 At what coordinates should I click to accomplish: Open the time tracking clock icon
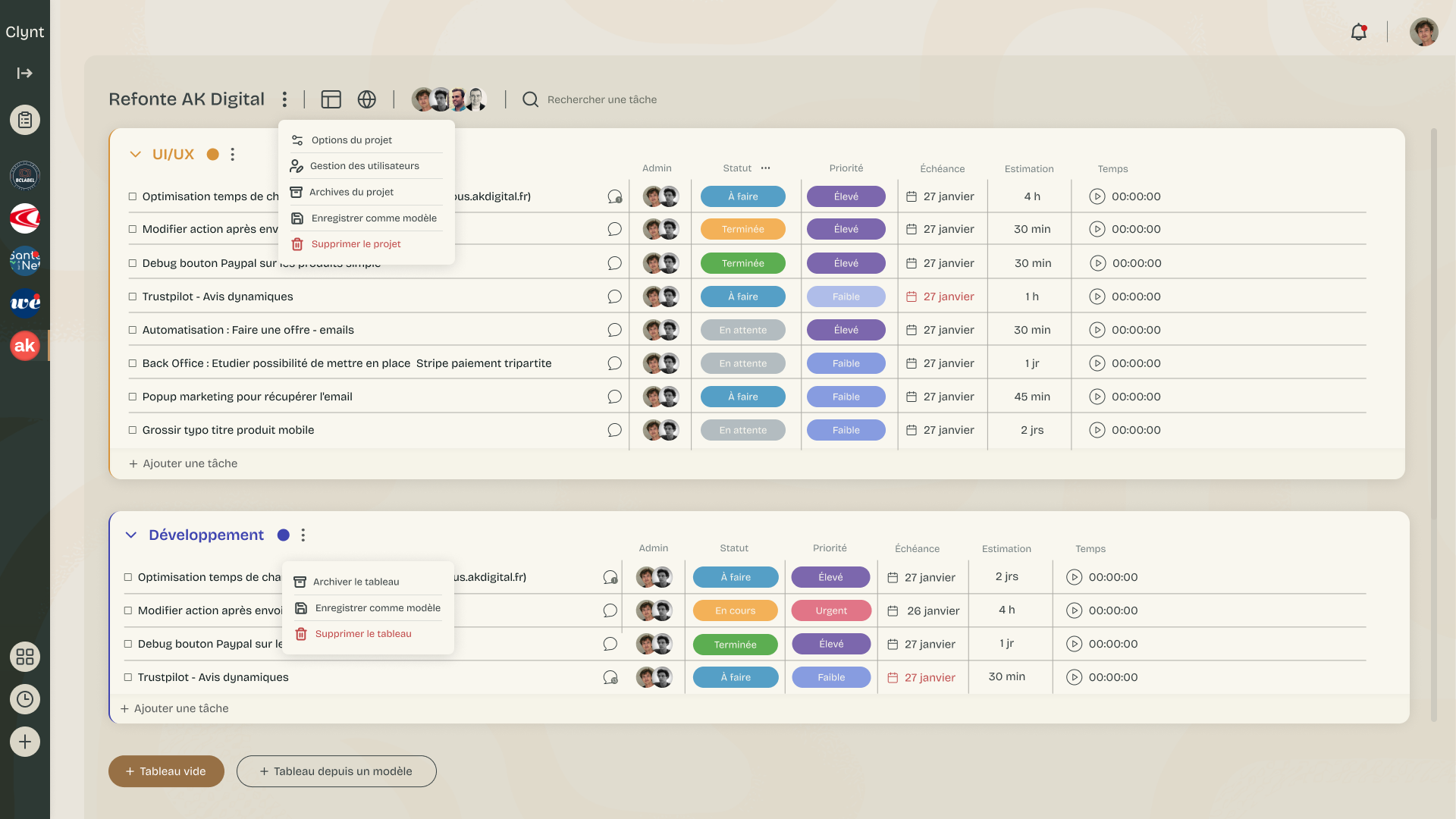tap(25, 699)
